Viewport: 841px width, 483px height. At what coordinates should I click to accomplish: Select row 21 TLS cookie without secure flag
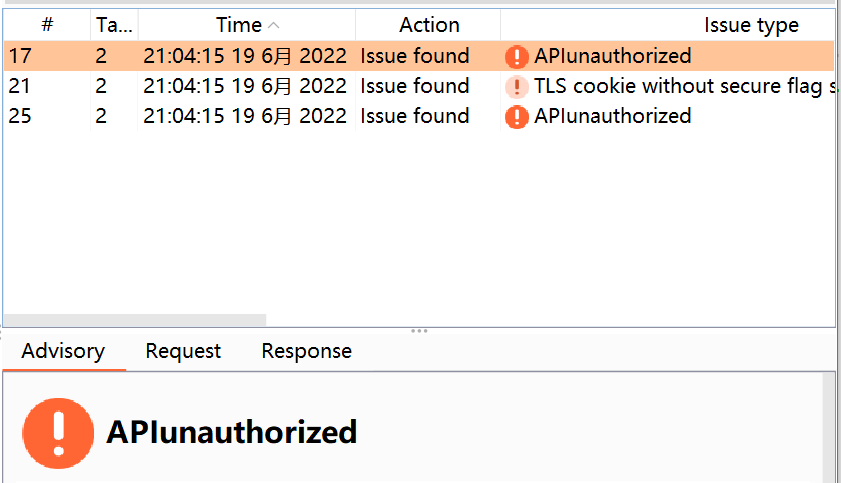419,86
